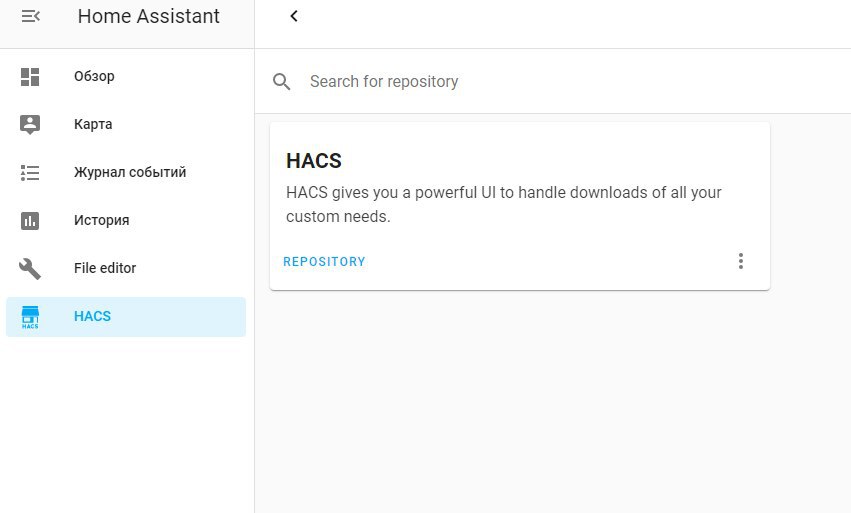Open the HACS card three-dot menu
The image size is (851, 513).
point(740,261)
